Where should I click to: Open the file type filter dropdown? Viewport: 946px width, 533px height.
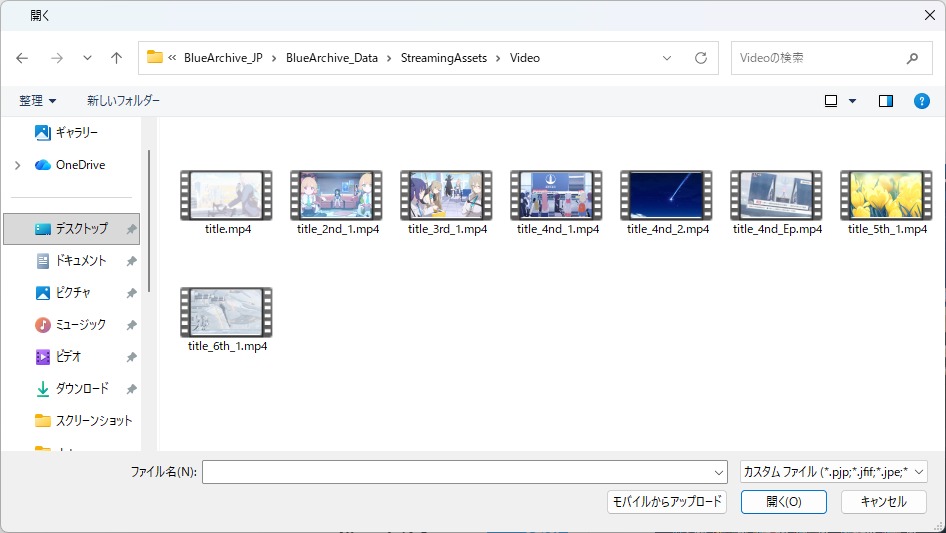(834, 472)
